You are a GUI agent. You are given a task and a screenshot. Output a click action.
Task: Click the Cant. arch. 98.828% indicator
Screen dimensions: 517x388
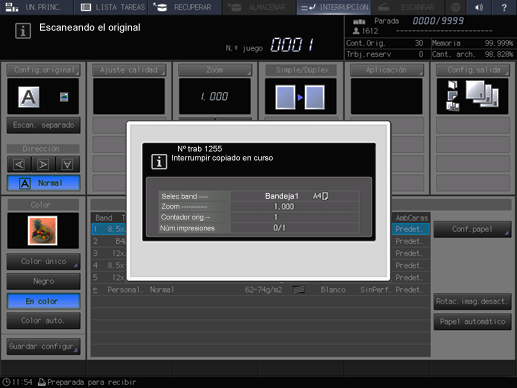[472, 54]
